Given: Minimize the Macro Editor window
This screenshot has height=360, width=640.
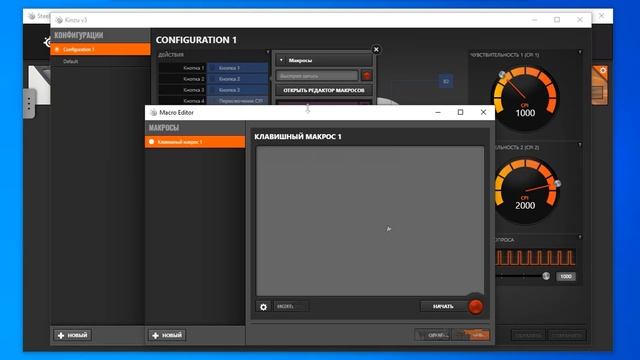Looking at the screenshot, I should pyautogui.click(x=438, y=112).
